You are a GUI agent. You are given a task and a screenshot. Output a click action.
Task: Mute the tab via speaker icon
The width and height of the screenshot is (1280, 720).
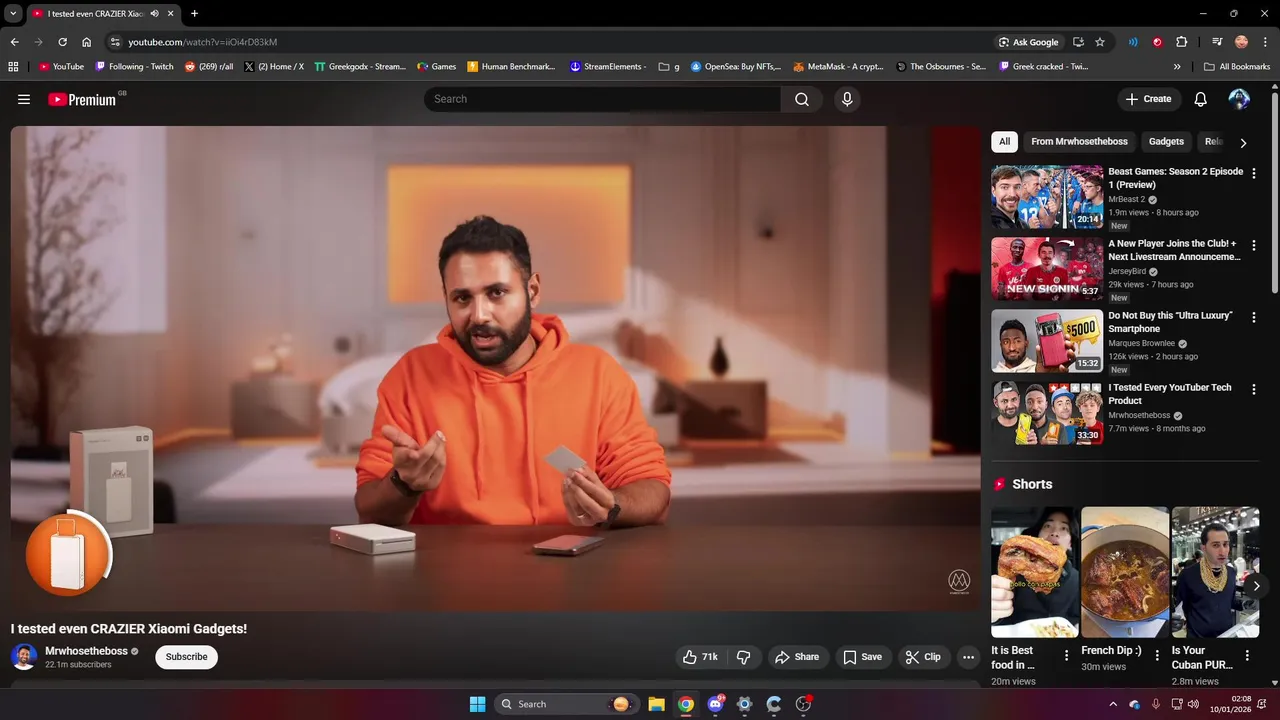tap(154, 14)
